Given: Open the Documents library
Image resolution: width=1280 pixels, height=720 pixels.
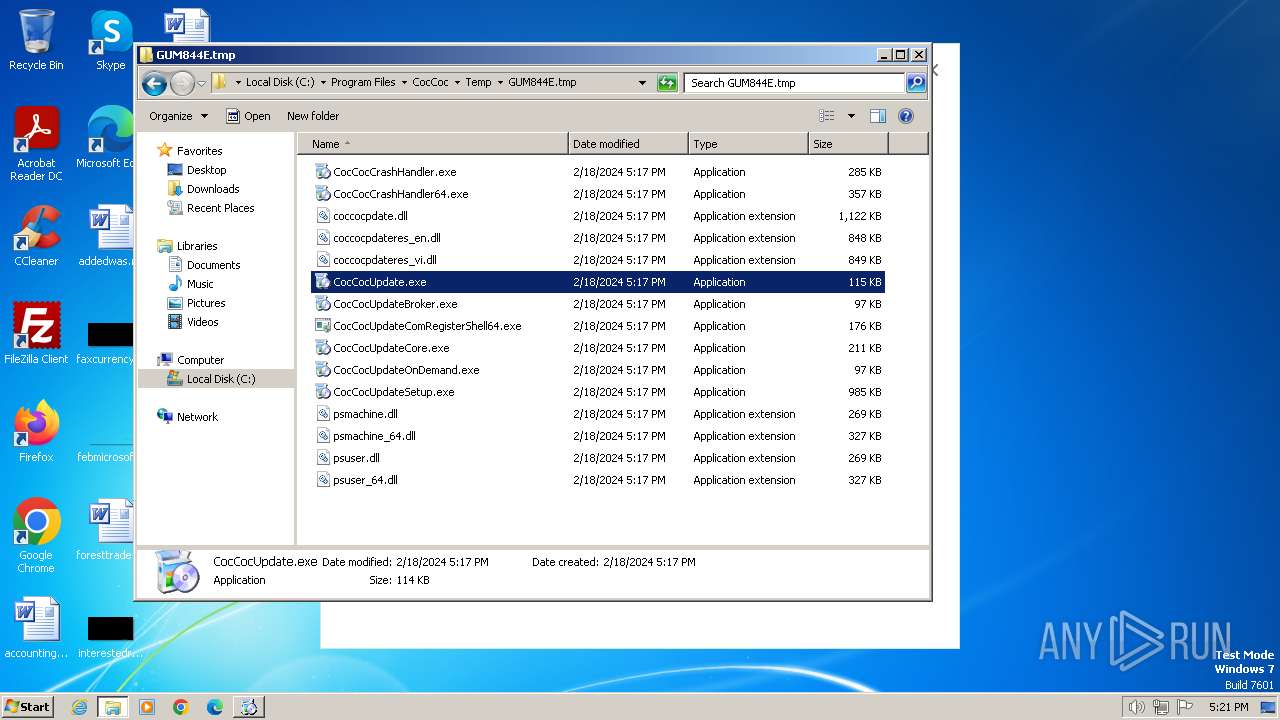Looking at the screenshot, I should pos(213,265).
